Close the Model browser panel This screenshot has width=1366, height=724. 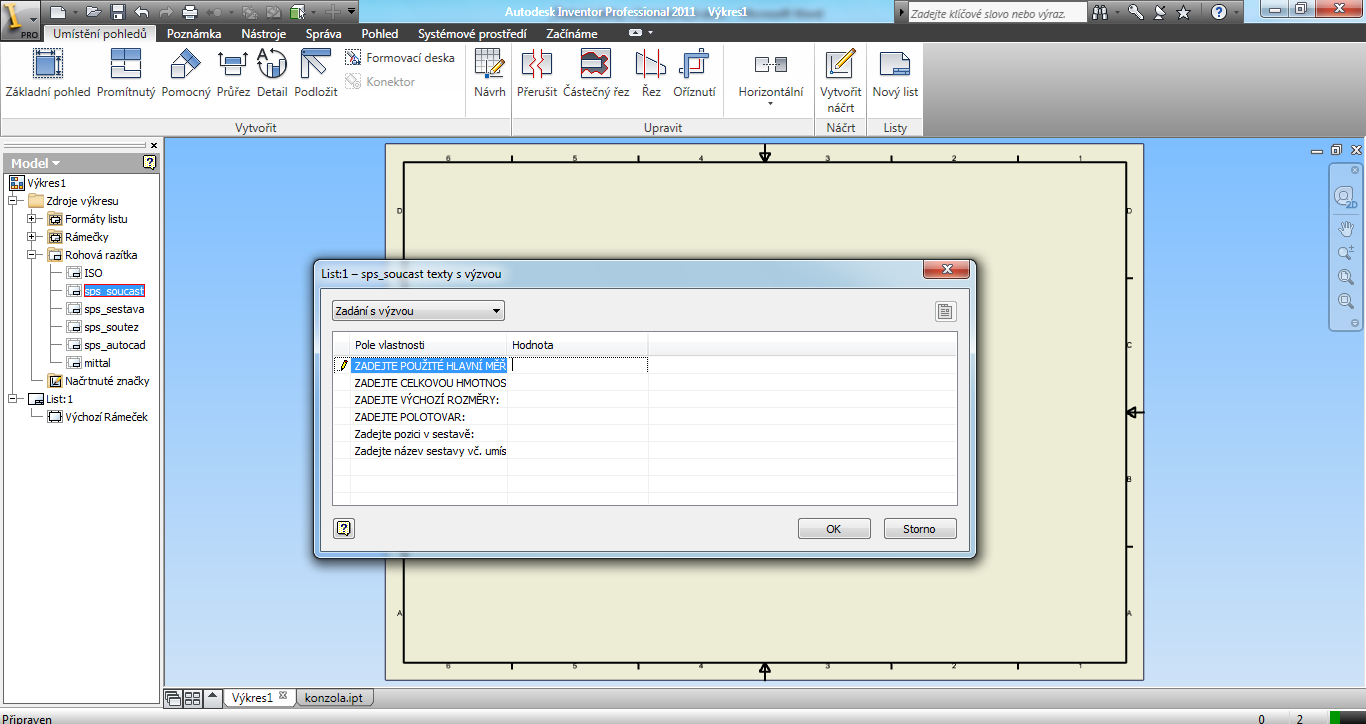click(154, 145)
